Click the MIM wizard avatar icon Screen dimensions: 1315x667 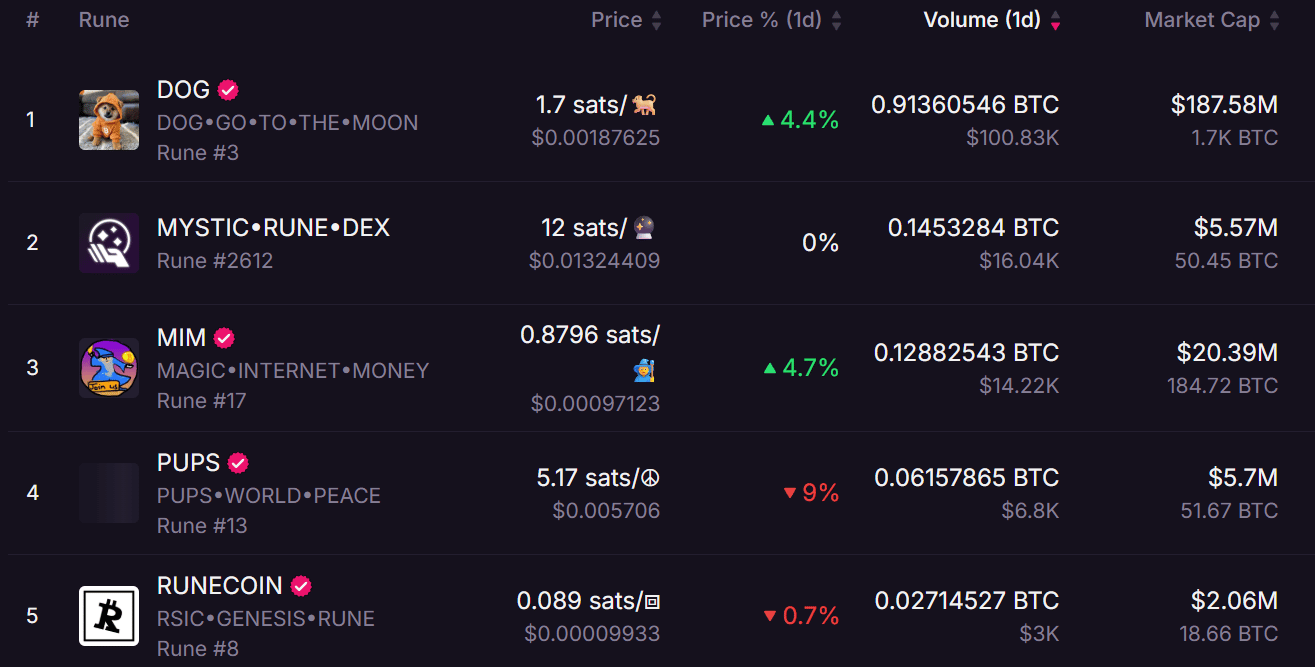coord(109,368)
